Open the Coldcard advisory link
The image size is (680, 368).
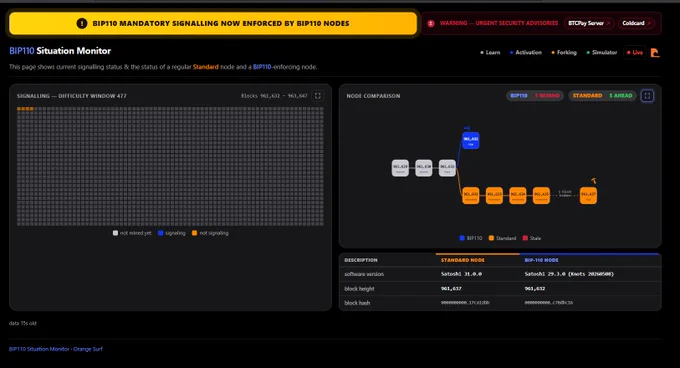[x=636, y=23]
